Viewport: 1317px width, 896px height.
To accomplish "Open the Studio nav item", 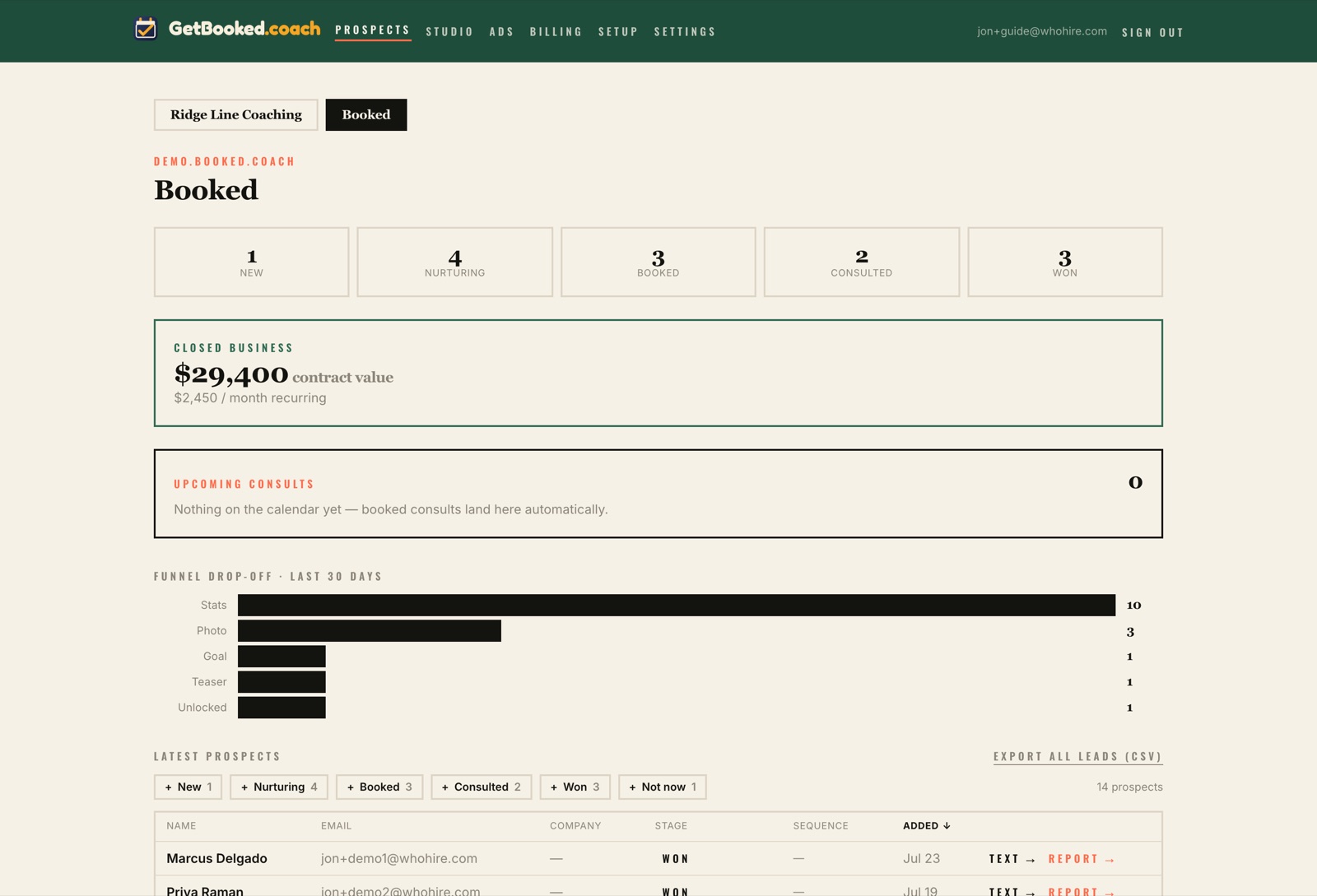I will (449, 32).
